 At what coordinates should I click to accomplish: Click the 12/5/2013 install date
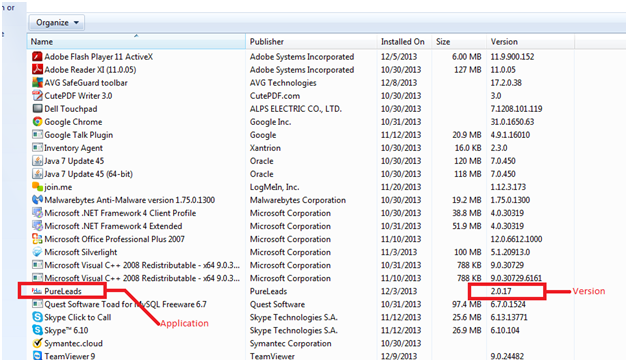point(399,56)
